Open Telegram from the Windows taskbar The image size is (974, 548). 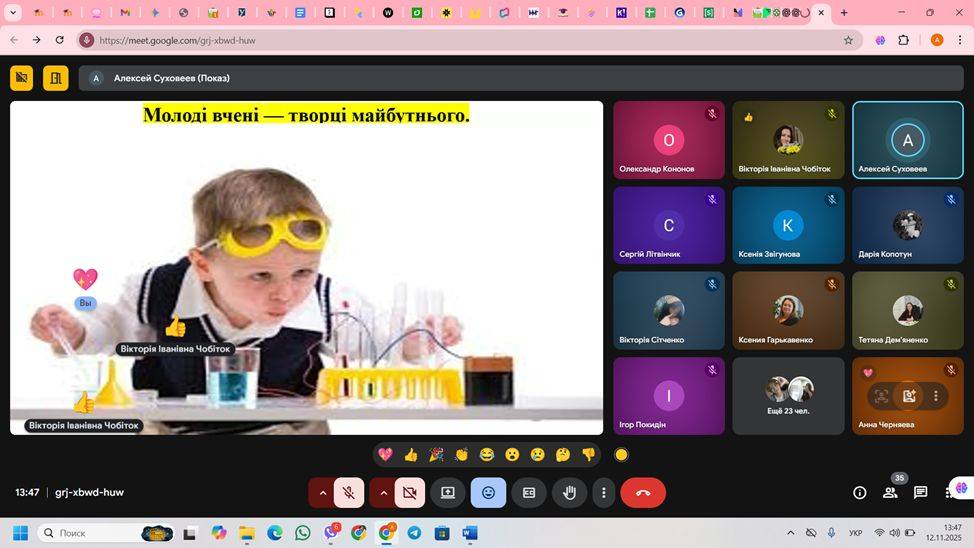tap(414, 533)
